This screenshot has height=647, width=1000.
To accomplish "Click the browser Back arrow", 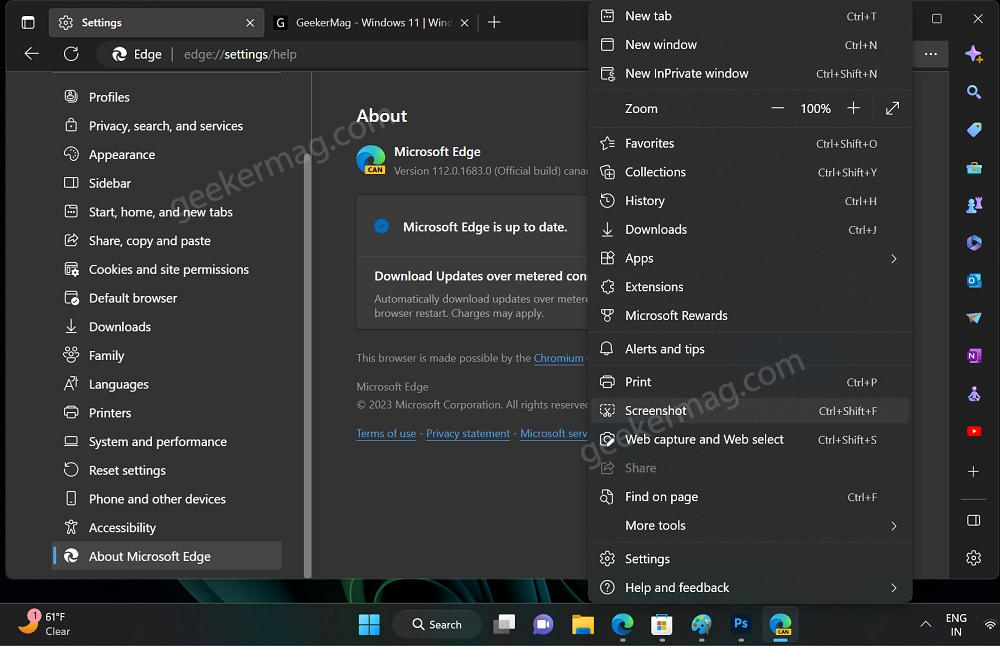I will click(x=31, y=54).
